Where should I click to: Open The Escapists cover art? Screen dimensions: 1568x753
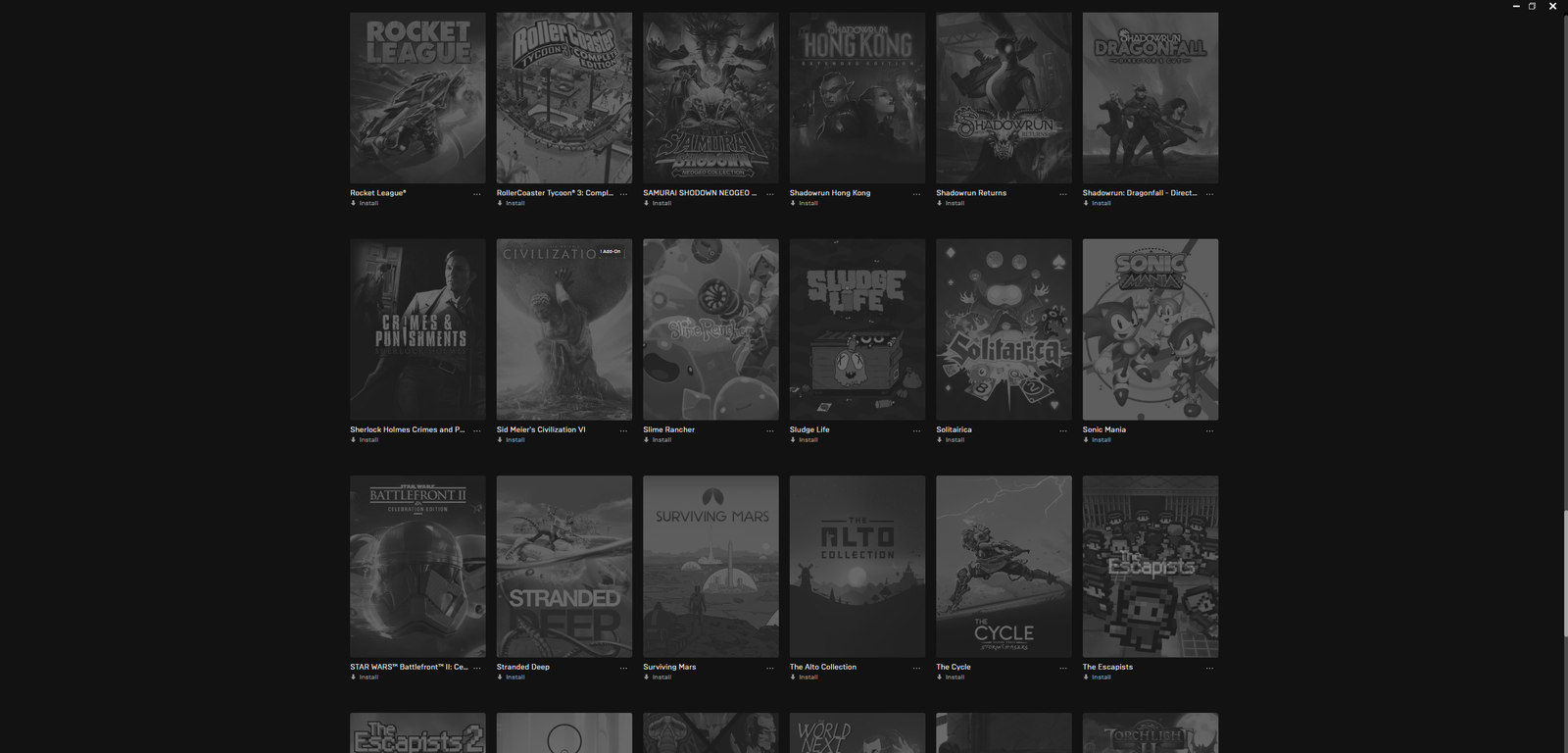(1151, 567)
